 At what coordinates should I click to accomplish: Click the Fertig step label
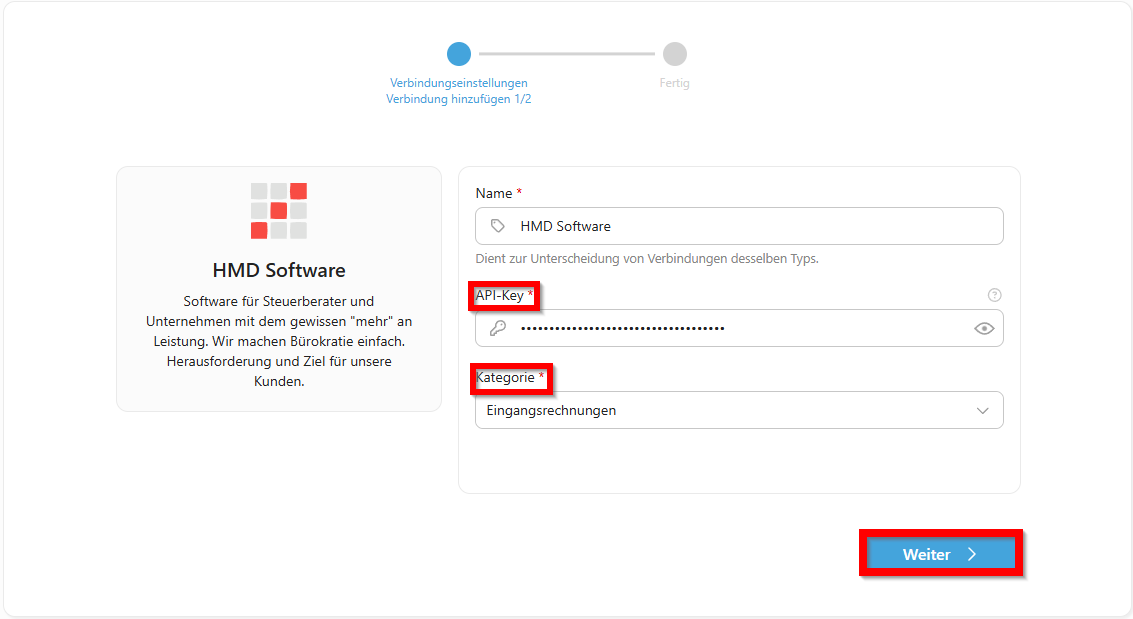point(674,83)
